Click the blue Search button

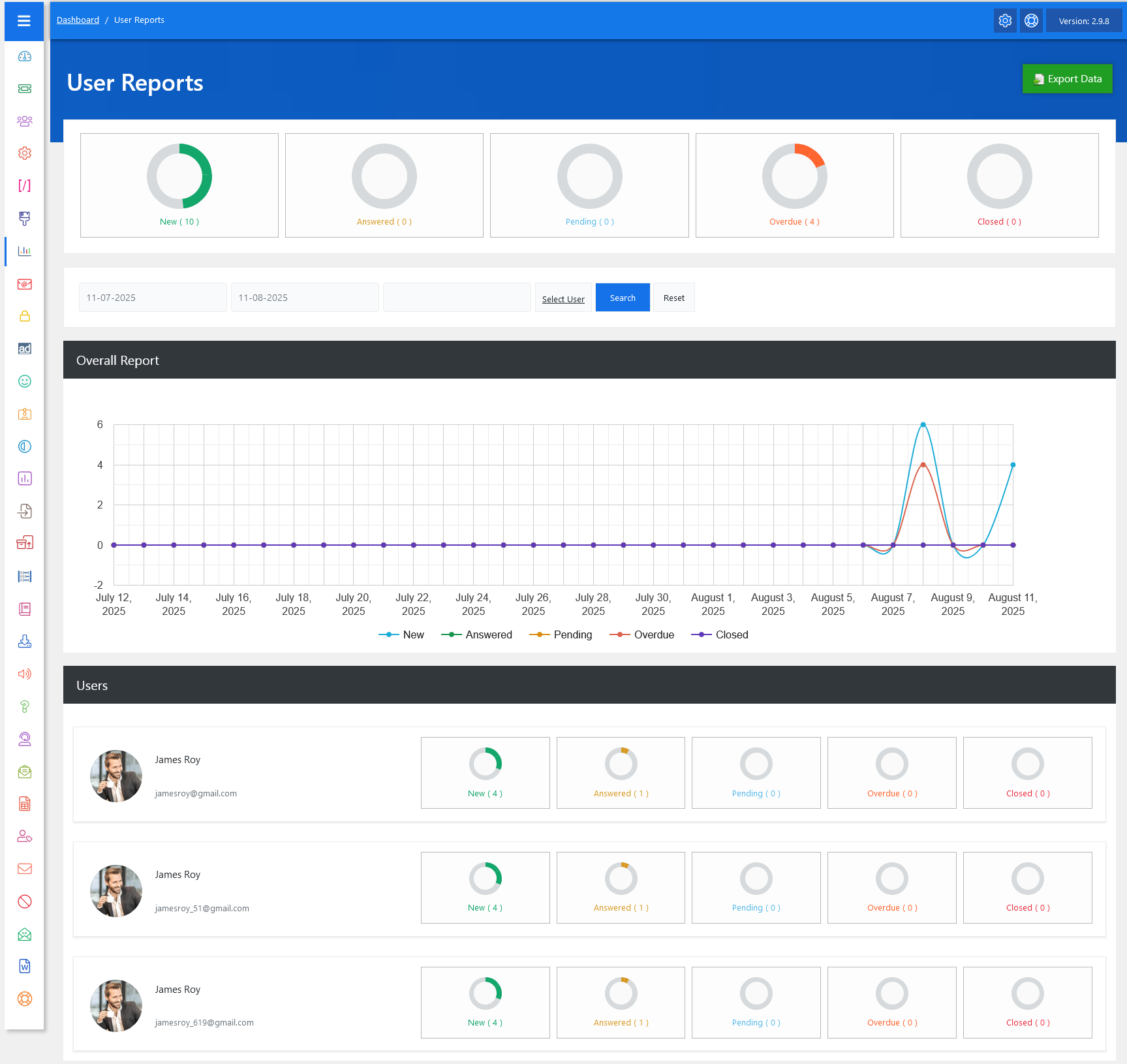(x=623, y=298)
